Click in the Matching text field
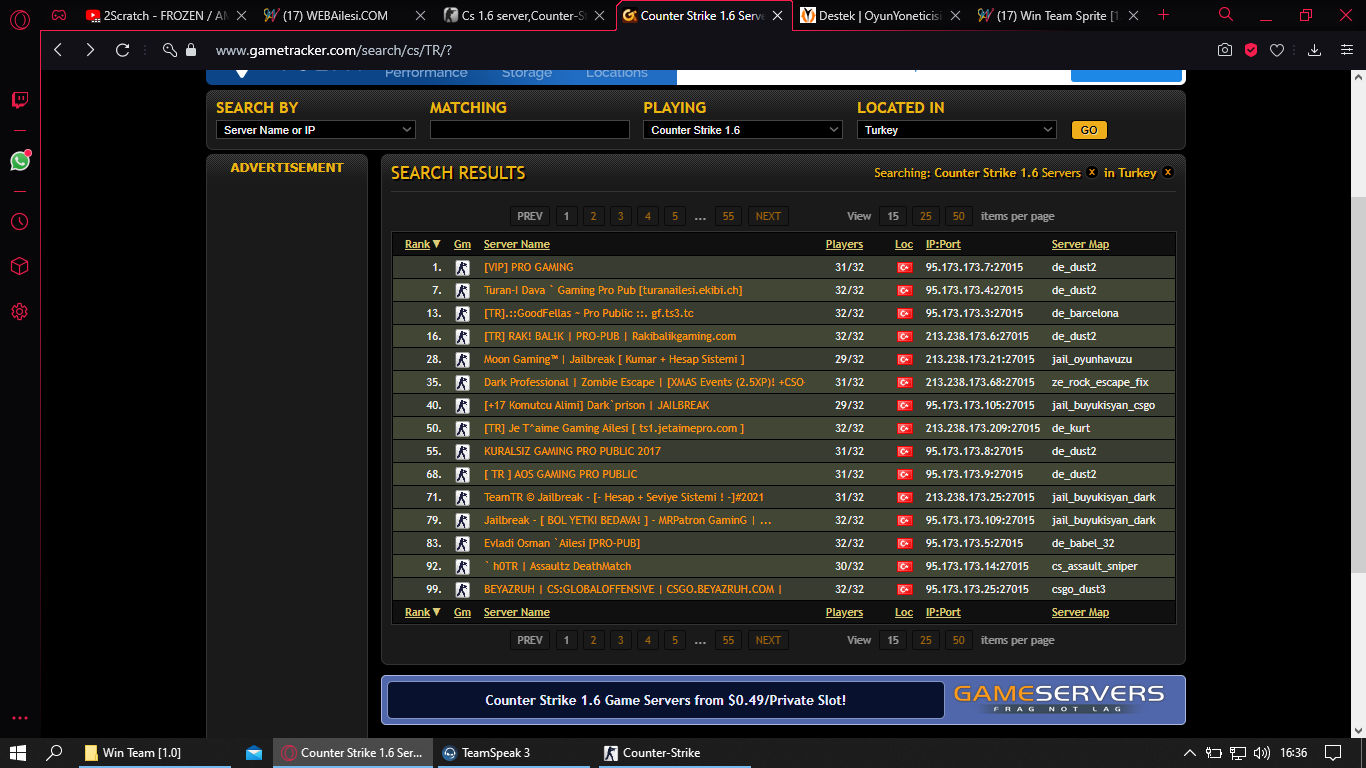1366x768 pixels. (530, 130)
